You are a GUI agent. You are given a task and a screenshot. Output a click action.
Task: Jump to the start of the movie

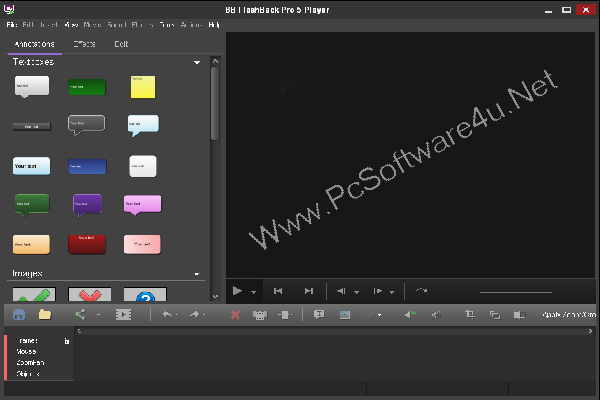click(x=278, y=291)
